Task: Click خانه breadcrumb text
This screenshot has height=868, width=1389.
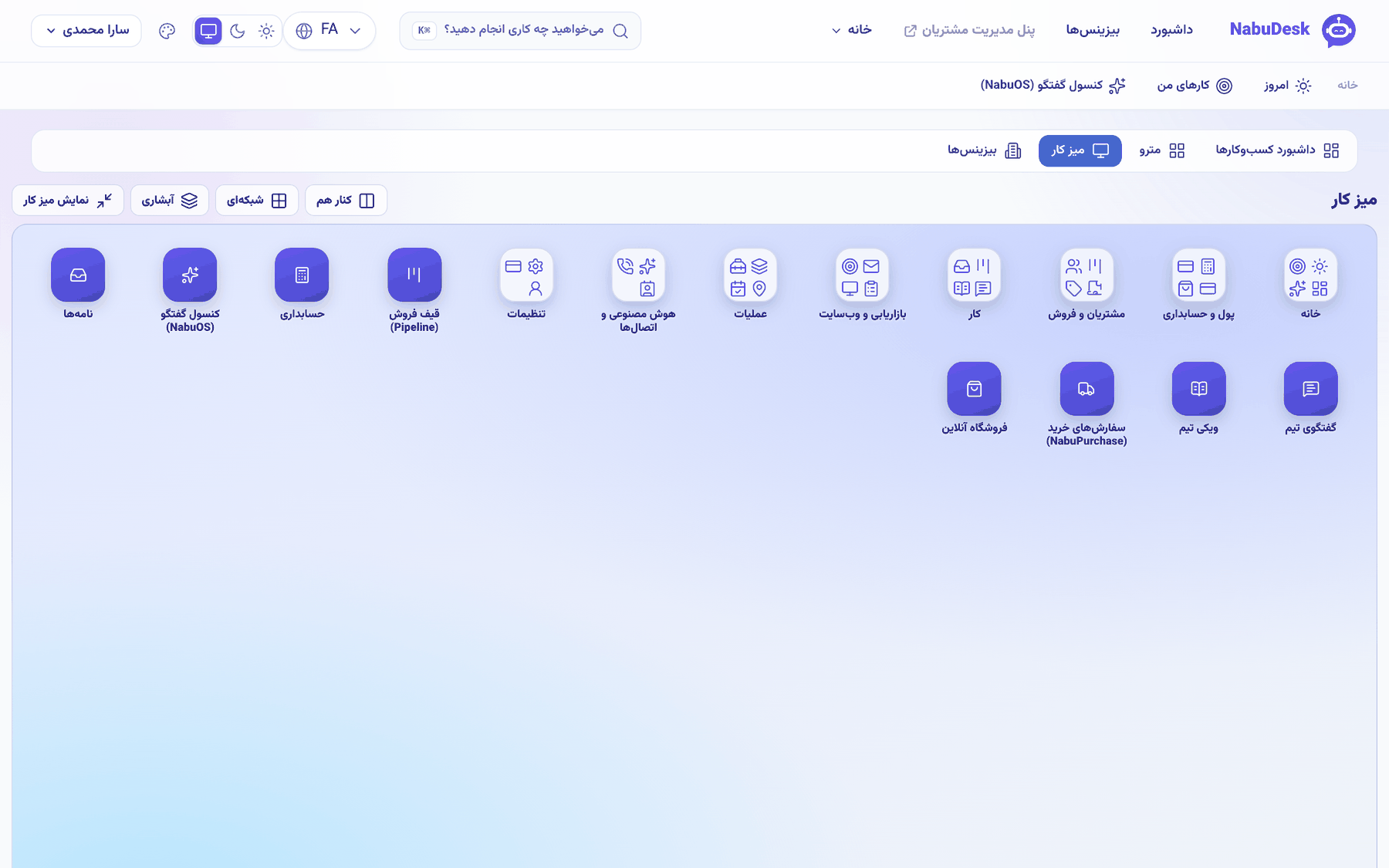Action: 1347,86
